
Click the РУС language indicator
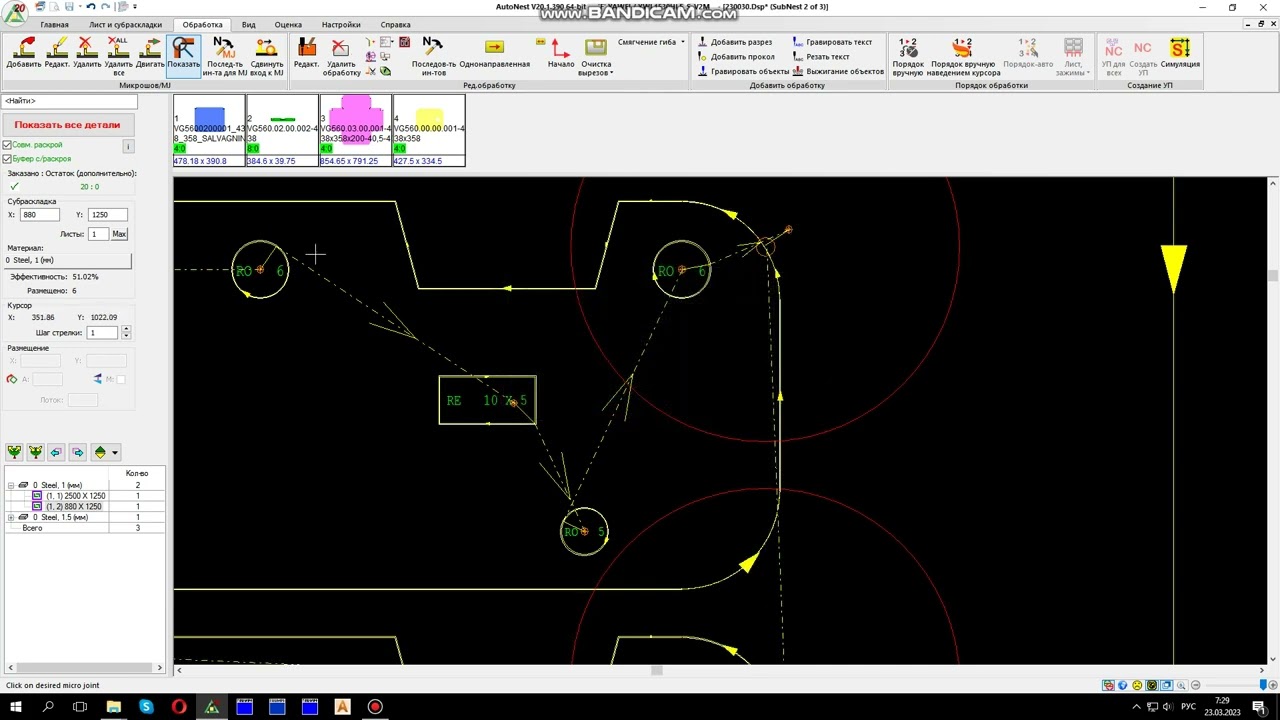[x=1189, y=707]
